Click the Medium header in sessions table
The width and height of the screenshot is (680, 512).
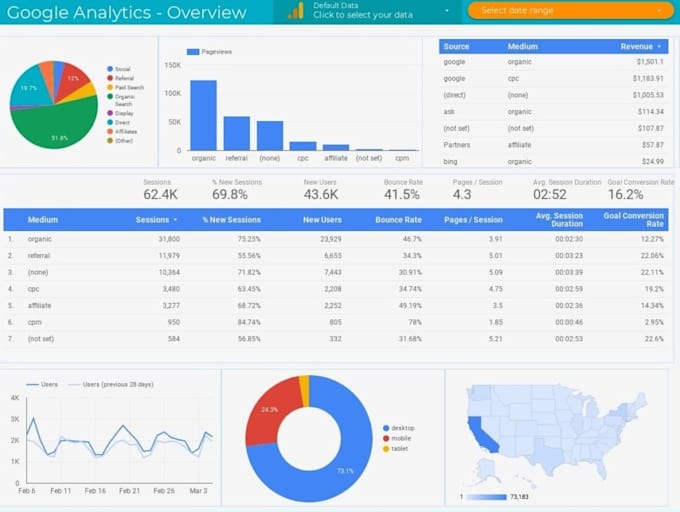[42, 220]
